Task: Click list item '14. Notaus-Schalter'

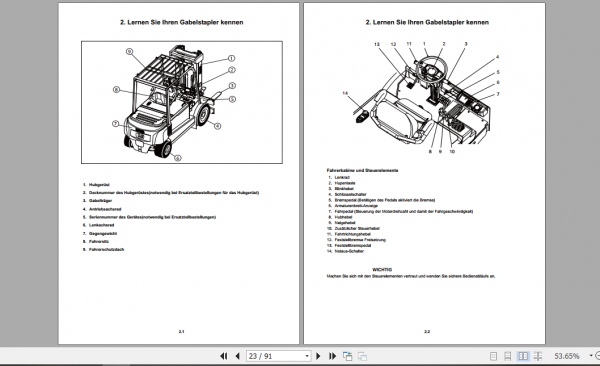Action: pos(345,251)
